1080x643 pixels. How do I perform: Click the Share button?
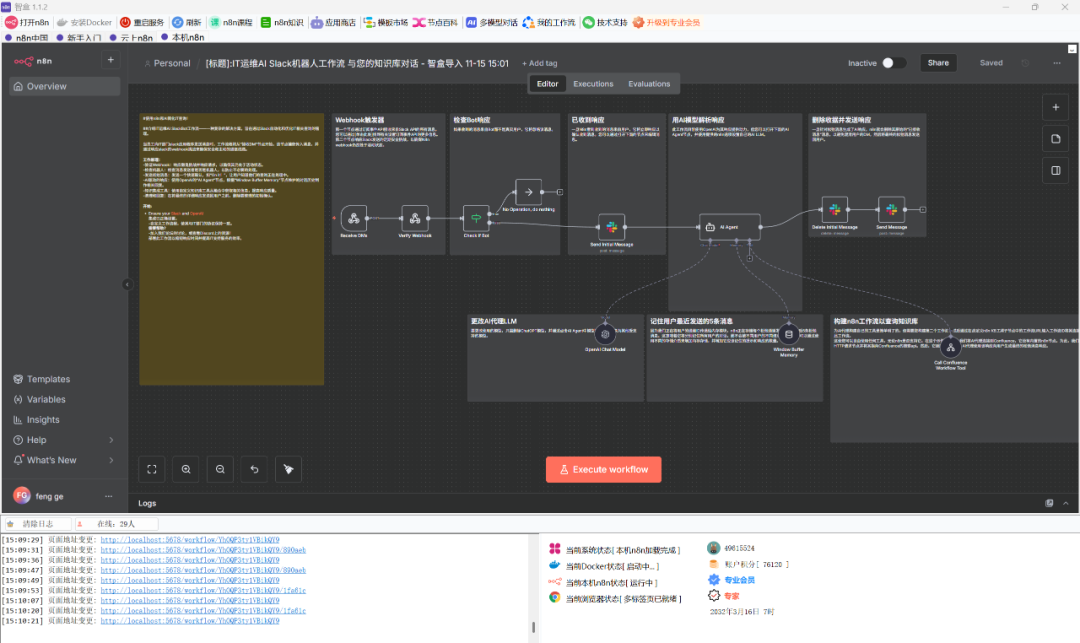coord(937,63)
